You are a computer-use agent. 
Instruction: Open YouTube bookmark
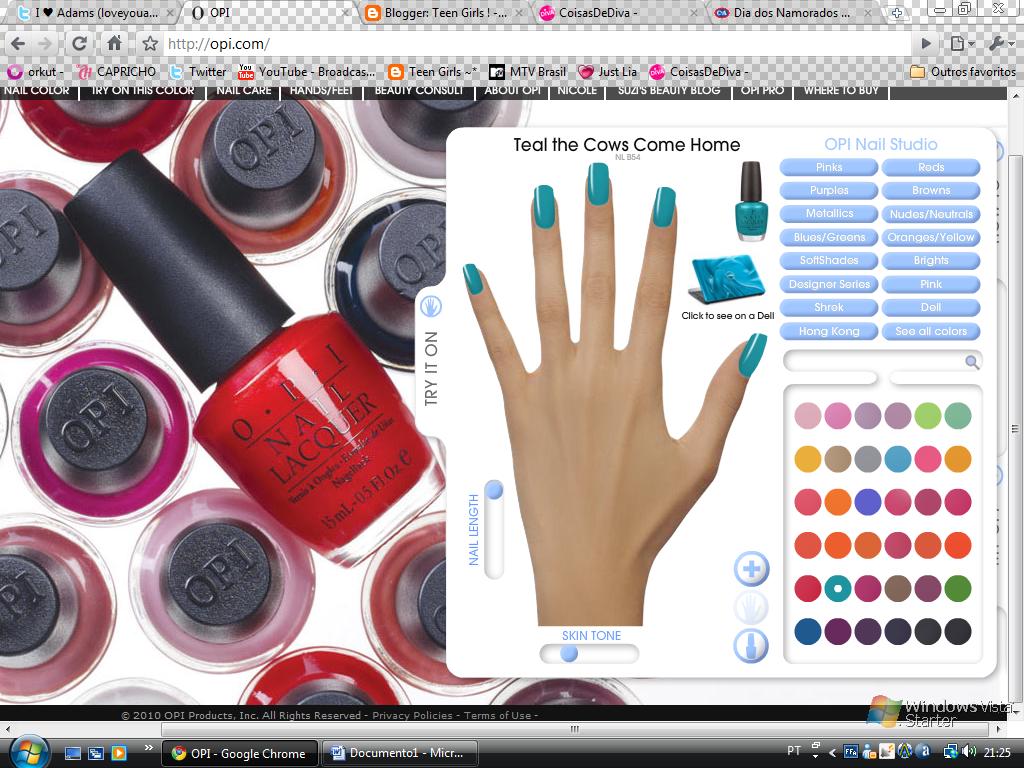point(307,72)
